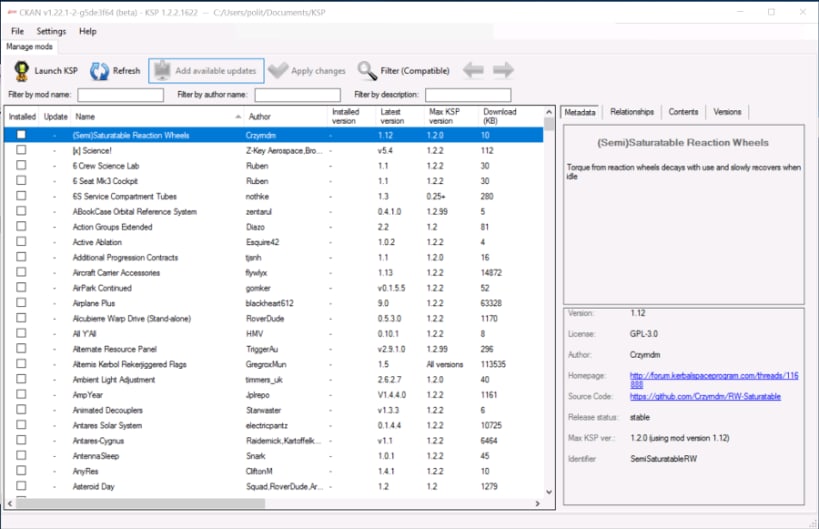This screenshot has width=819, height=529.
Task: Click author RoverDude in Alcubierre row
Action: pyautogui.click(x=265, y=318)
